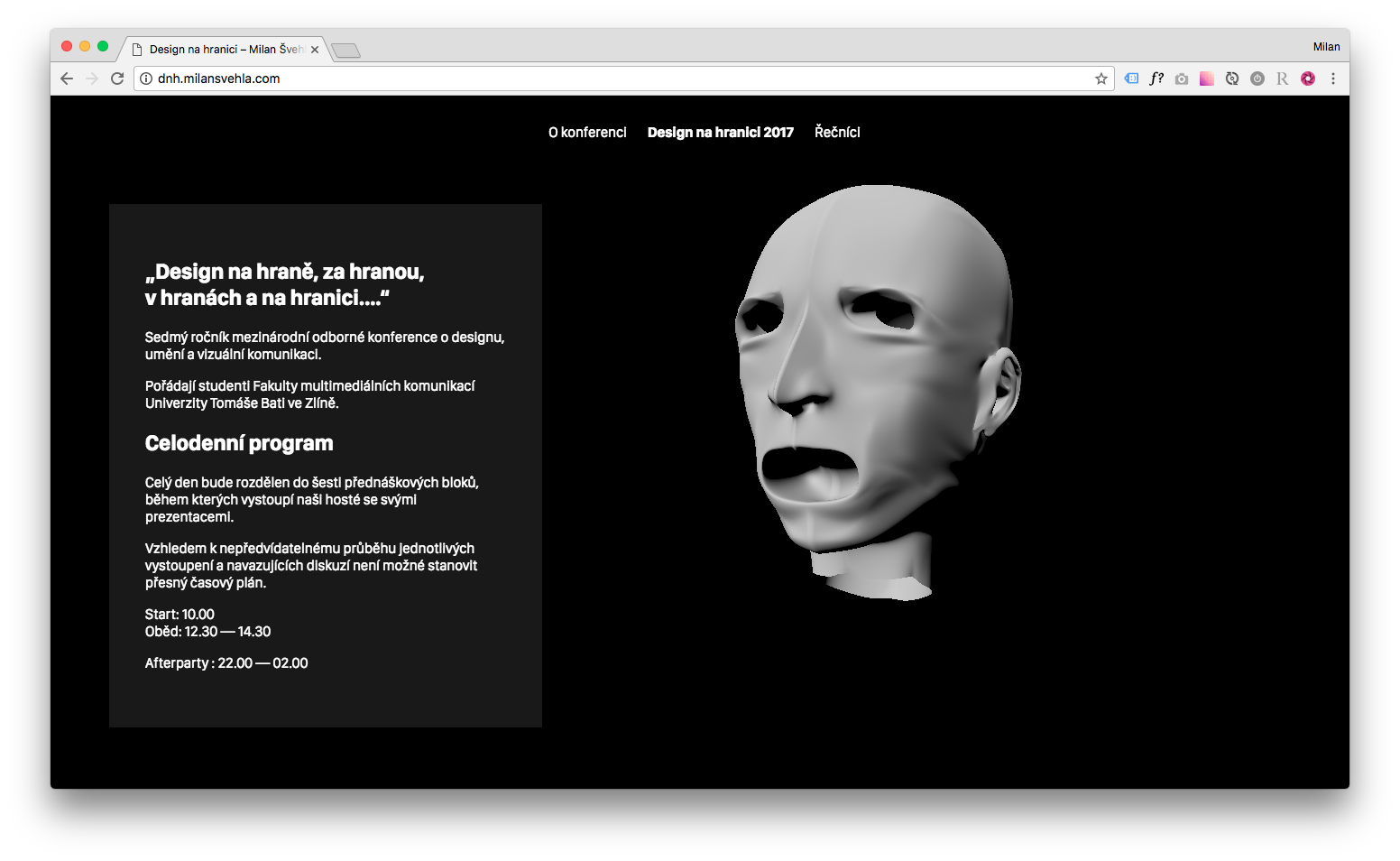Select 'Design na hranici 2017' nav item
Image resolution: width=1400 pixels, height=861 pixels.
pos(720,133)
